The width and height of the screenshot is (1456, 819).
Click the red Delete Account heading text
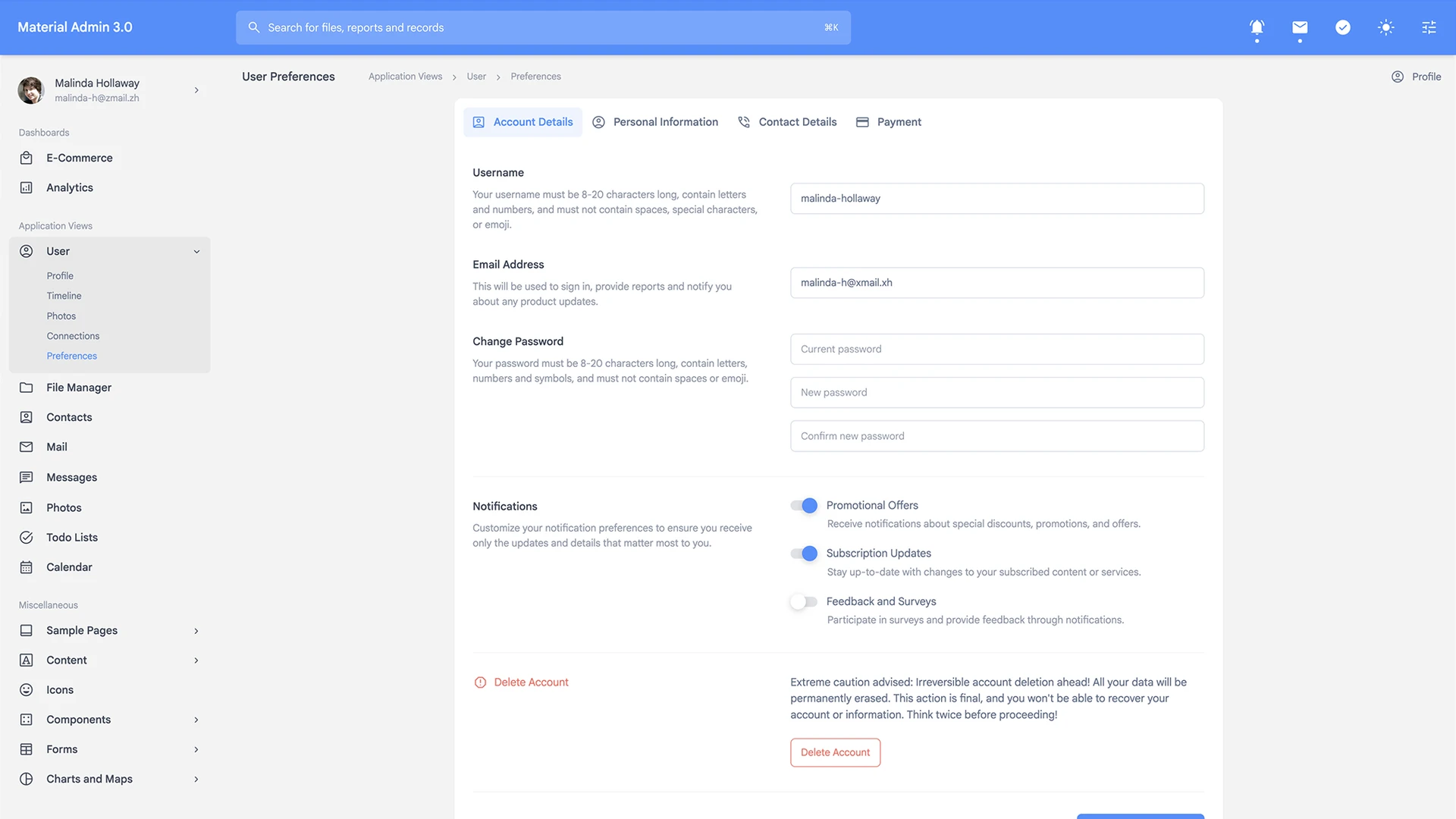coord(531,682)
